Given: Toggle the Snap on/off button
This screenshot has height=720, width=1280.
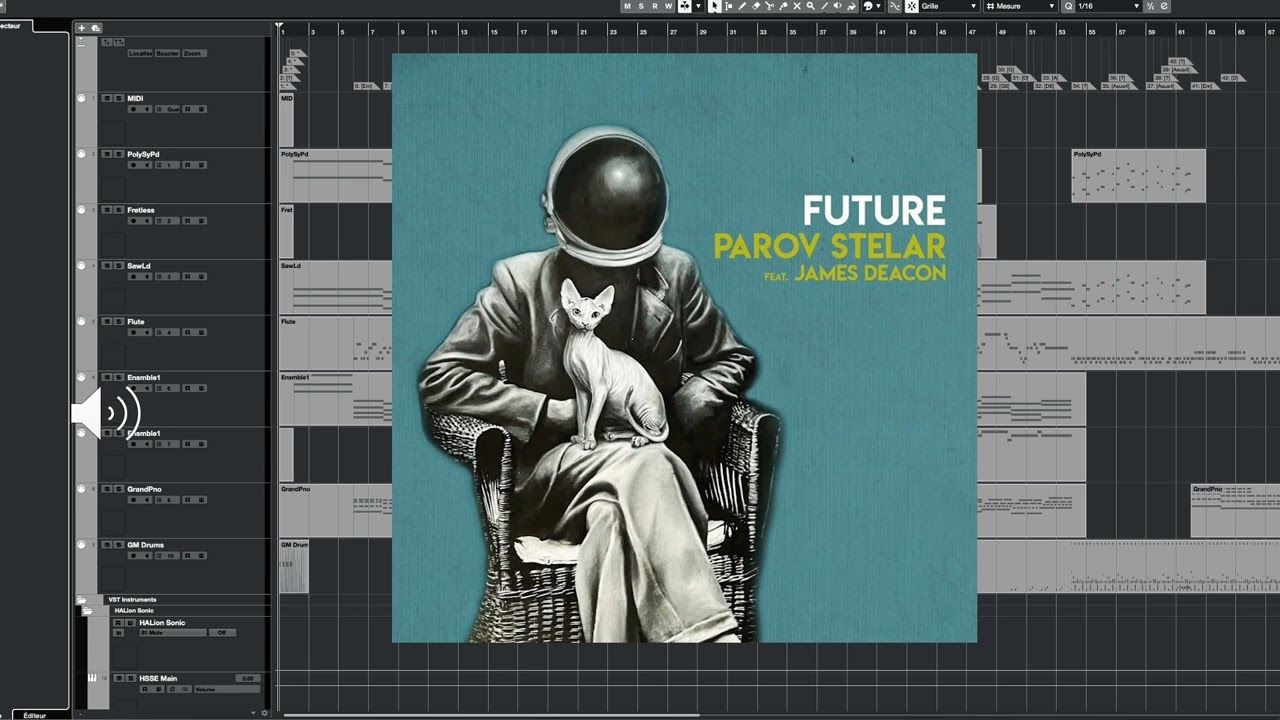Looking at the screenshot, I should pyautogui.click(x=912, y=6).
